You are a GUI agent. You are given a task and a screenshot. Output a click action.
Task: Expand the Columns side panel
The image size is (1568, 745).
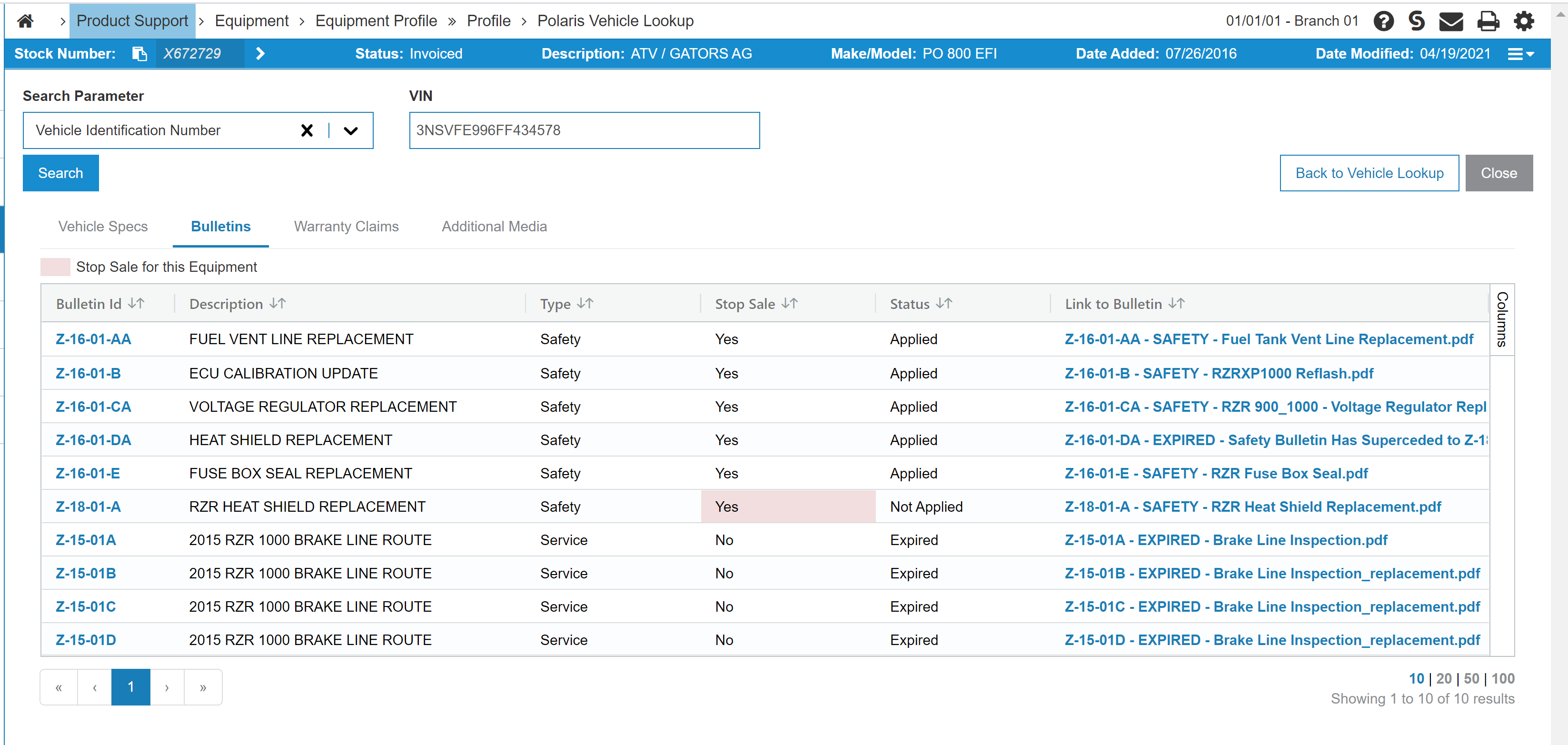(1502, 319)
